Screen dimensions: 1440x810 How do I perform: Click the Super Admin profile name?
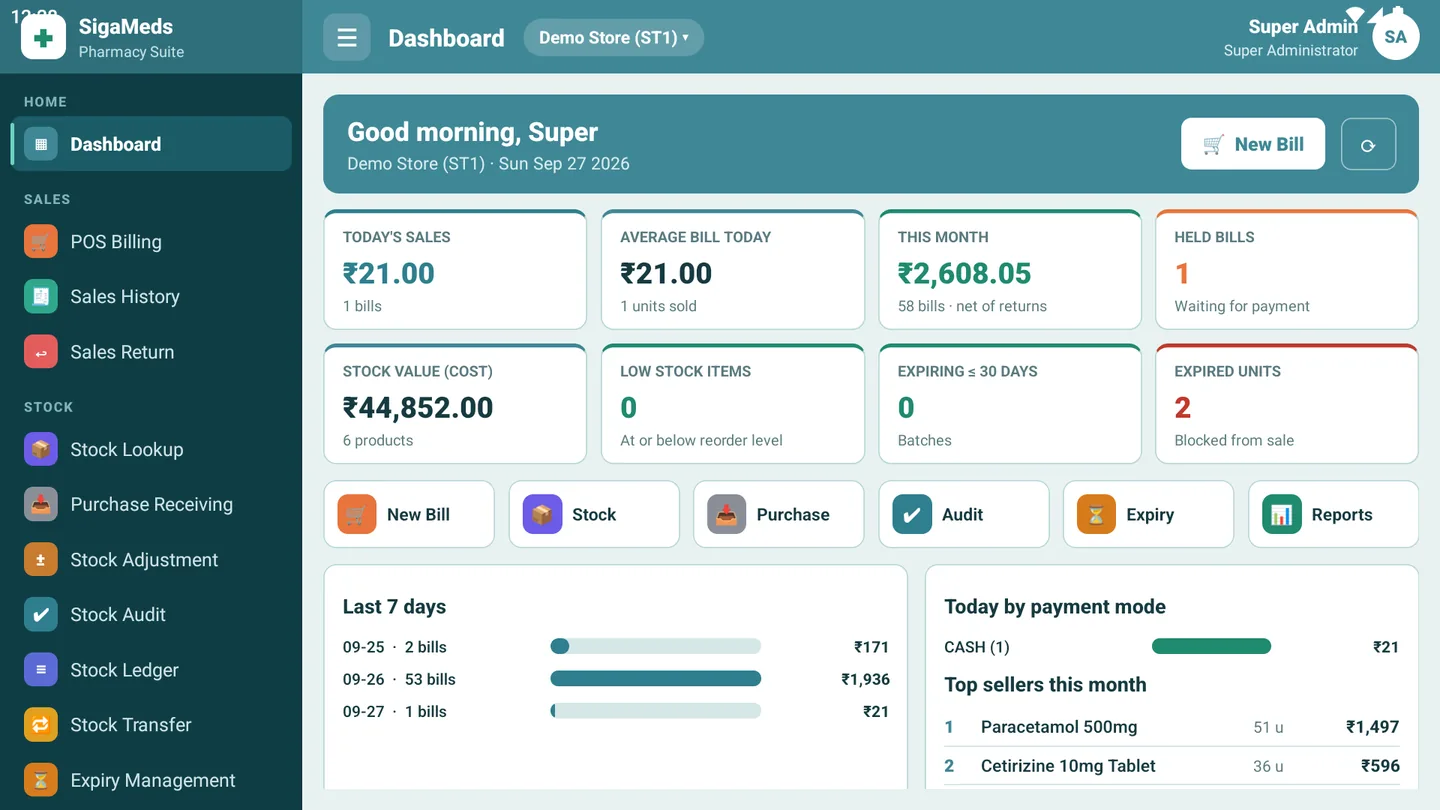pyautogui.click(x=1303, y=27)
